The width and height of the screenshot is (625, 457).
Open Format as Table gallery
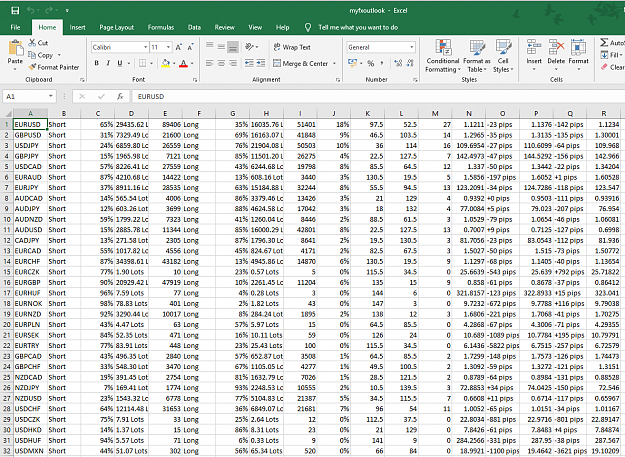pyautogui.click(x=477, y=56)
